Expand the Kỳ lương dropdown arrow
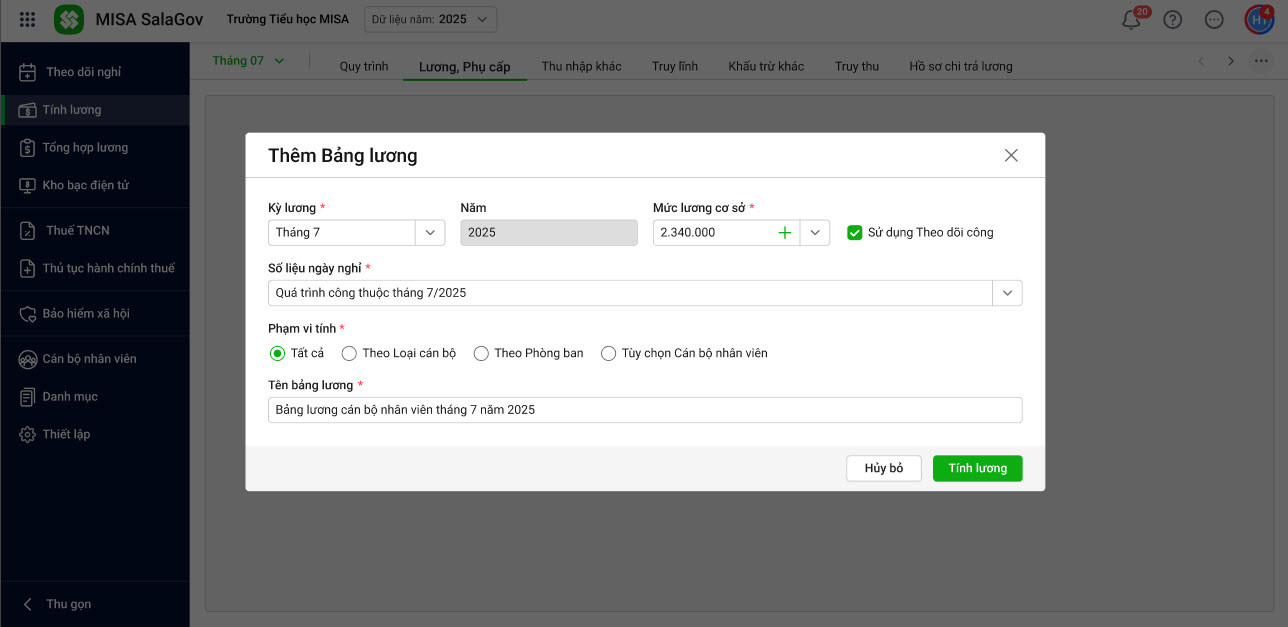This screenshot has height=627, width=1288. (x=430, y=232)
